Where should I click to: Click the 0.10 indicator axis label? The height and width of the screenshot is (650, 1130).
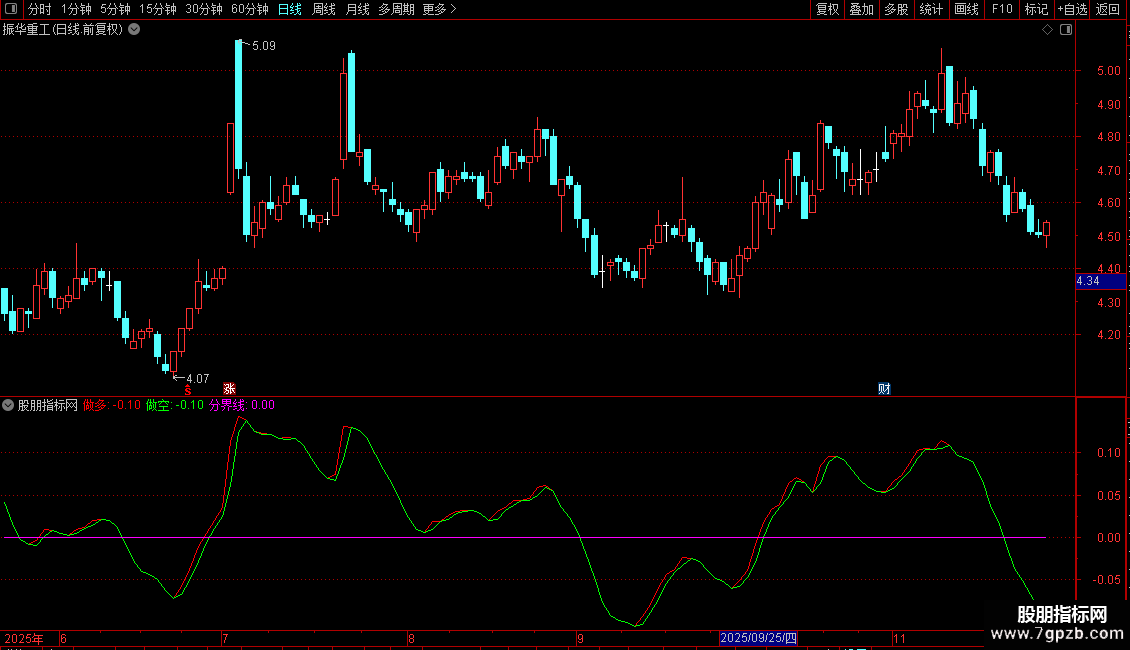tap(1108, 453)
